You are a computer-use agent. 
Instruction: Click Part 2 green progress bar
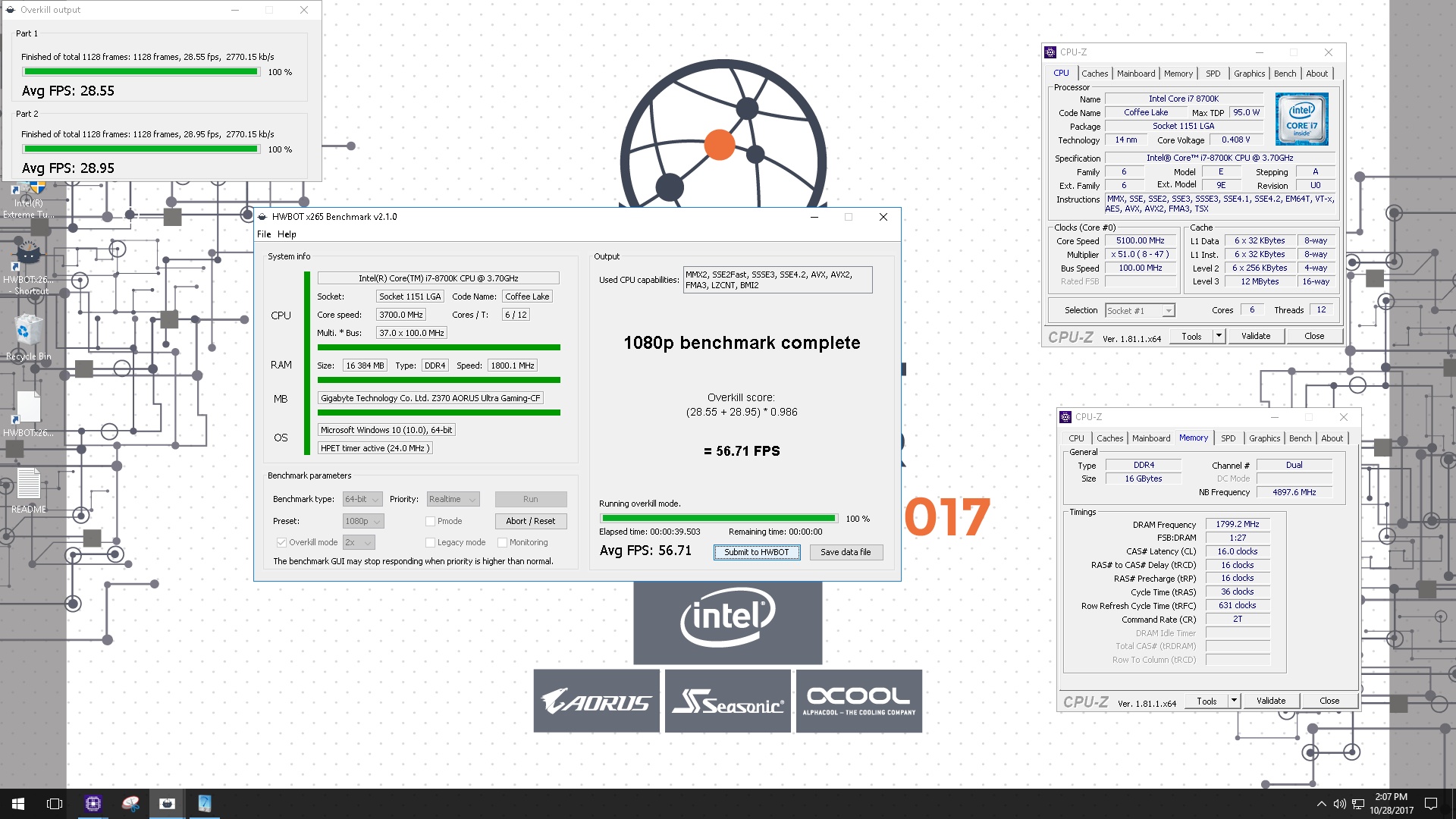pos(141,149)
